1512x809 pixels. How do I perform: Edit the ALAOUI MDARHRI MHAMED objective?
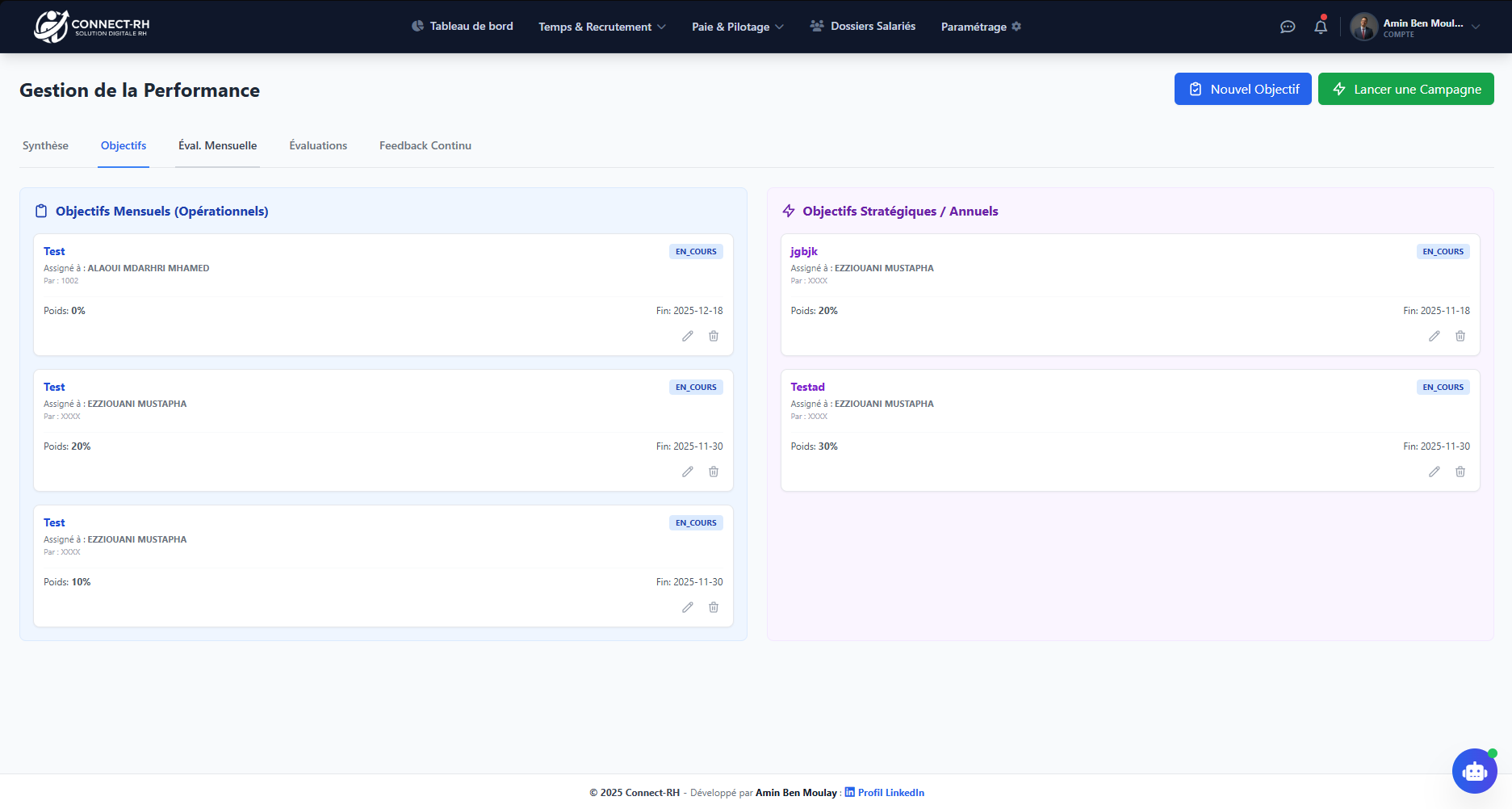coord(687,336)
